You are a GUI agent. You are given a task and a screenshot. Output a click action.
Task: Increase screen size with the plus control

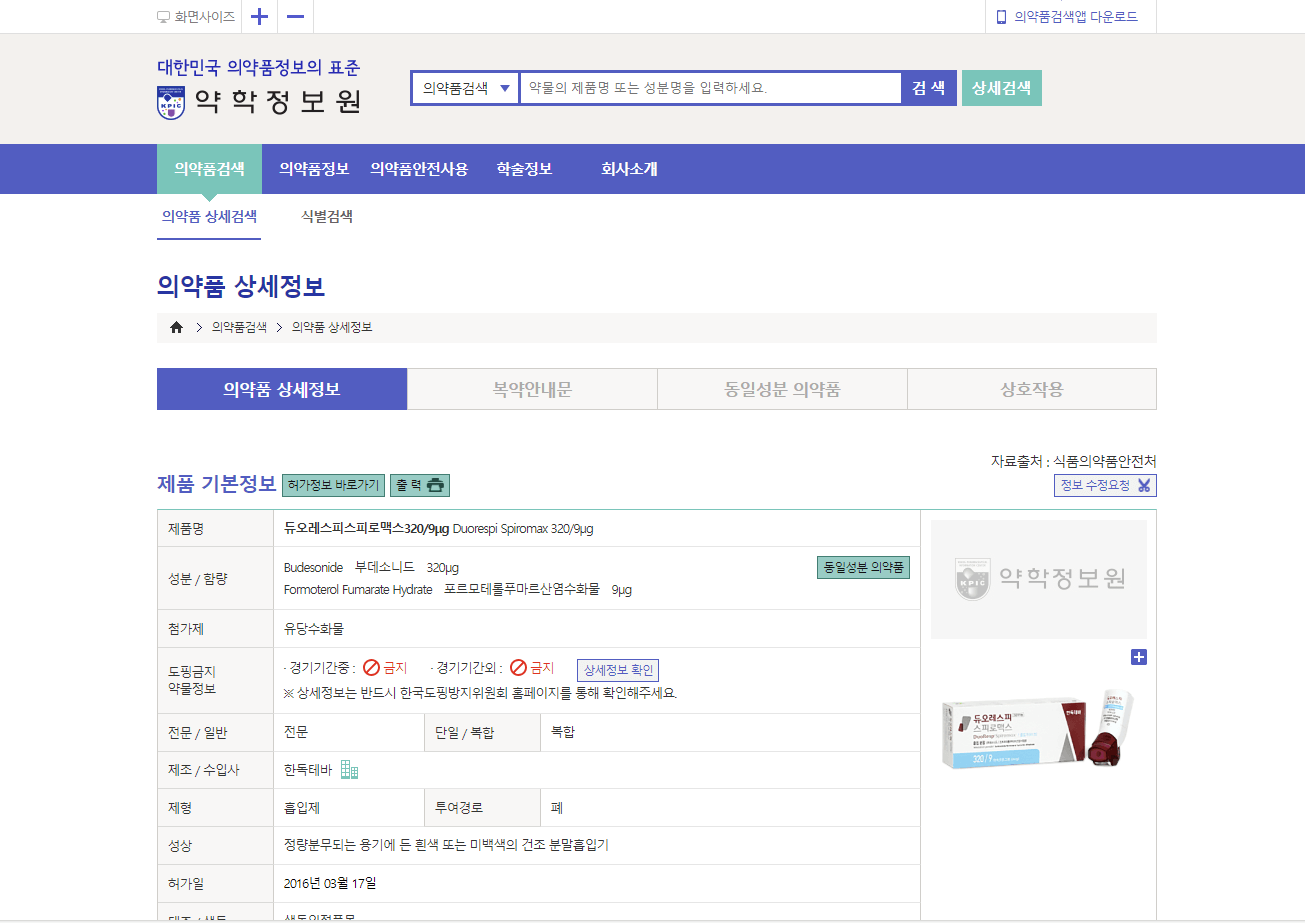pos(258,16)
